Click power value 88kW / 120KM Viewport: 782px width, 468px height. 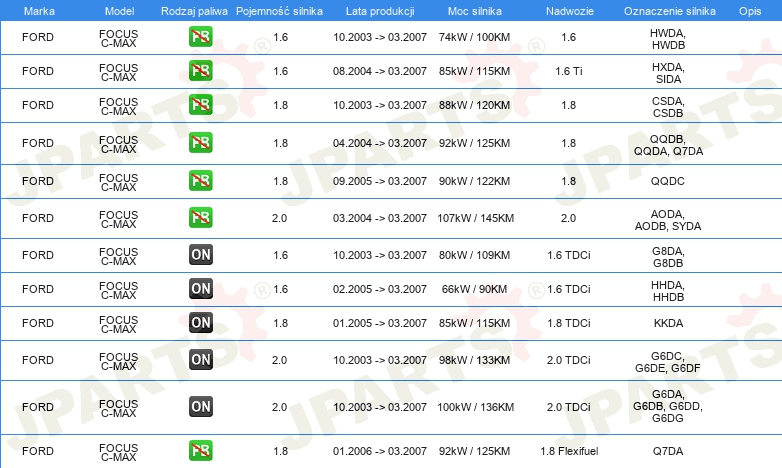click(x=474, y=105)
